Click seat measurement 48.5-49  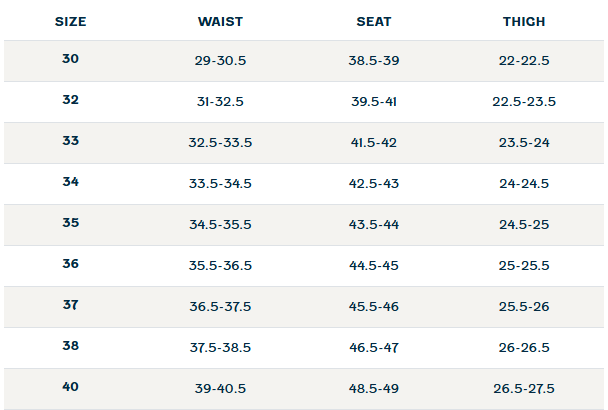click(x=374, y=389)
